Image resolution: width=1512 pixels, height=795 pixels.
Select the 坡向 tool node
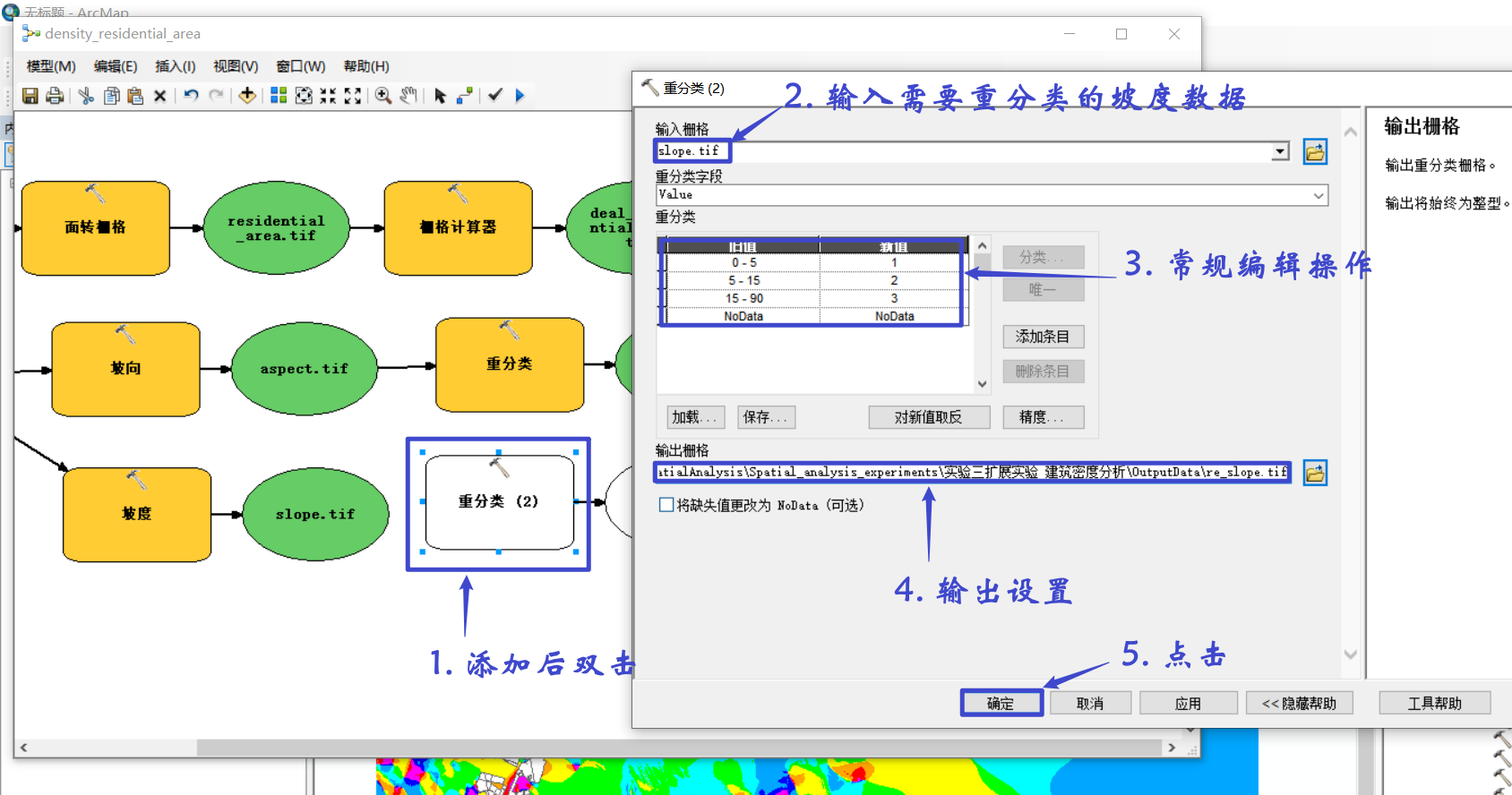[x=126, y=369]
